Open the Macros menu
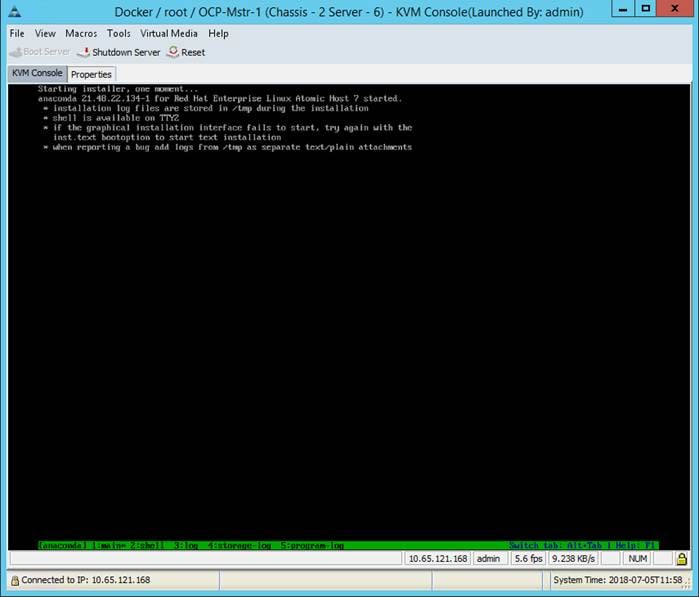699x597 pixels. (81, 33)
